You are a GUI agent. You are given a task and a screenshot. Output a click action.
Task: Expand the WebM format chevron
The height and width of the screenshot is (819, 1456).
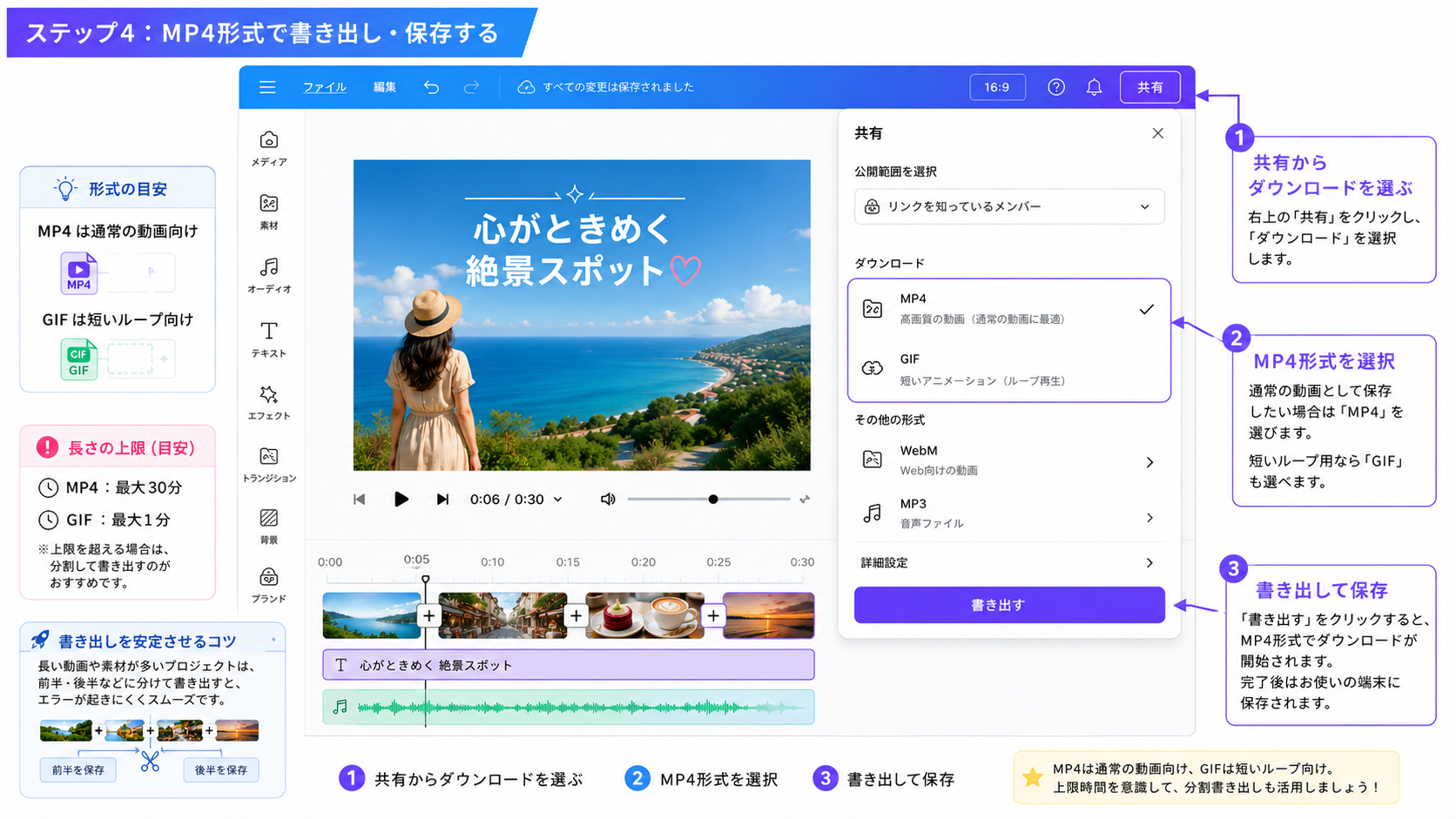pos(1149,462)
